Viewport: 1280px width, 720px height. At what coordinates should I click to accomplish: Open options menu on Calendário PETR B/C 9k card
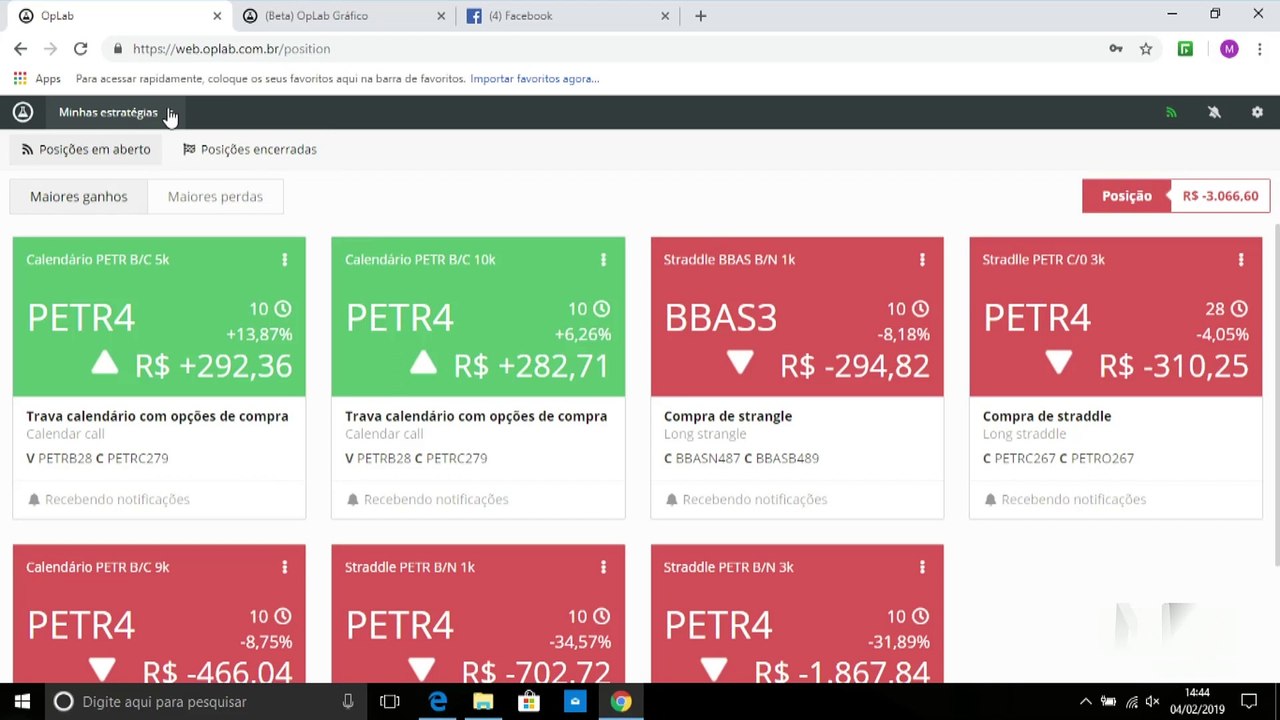click(x=285, y=567)
